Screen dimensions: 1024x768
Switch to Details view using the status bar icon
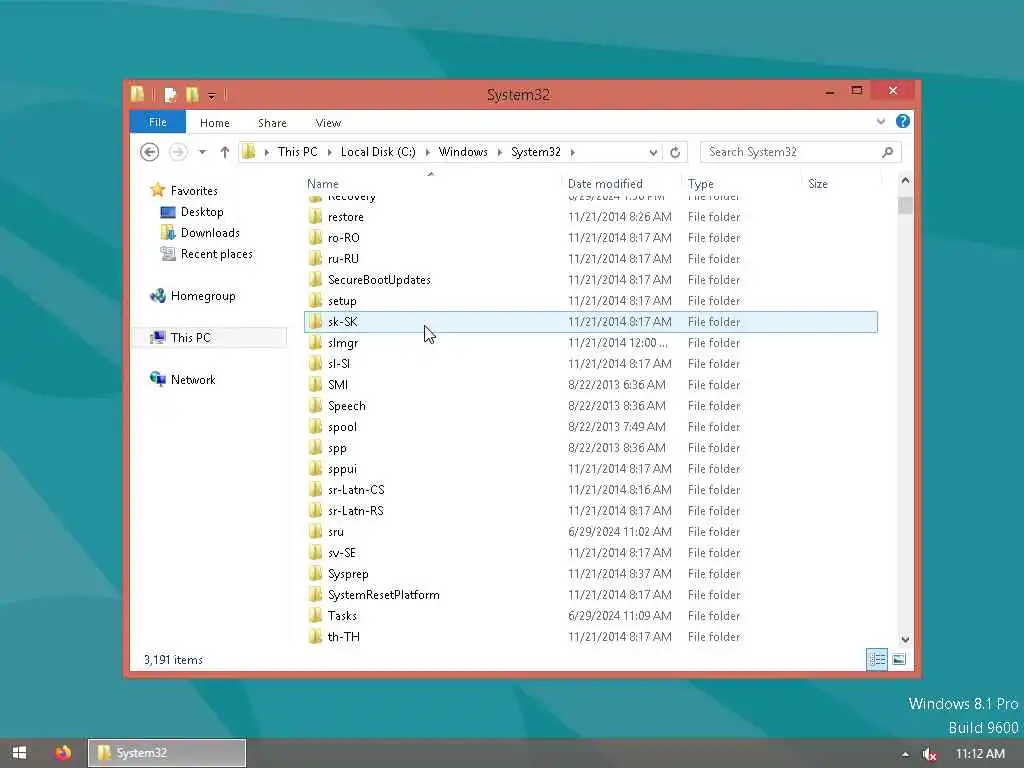876,660
